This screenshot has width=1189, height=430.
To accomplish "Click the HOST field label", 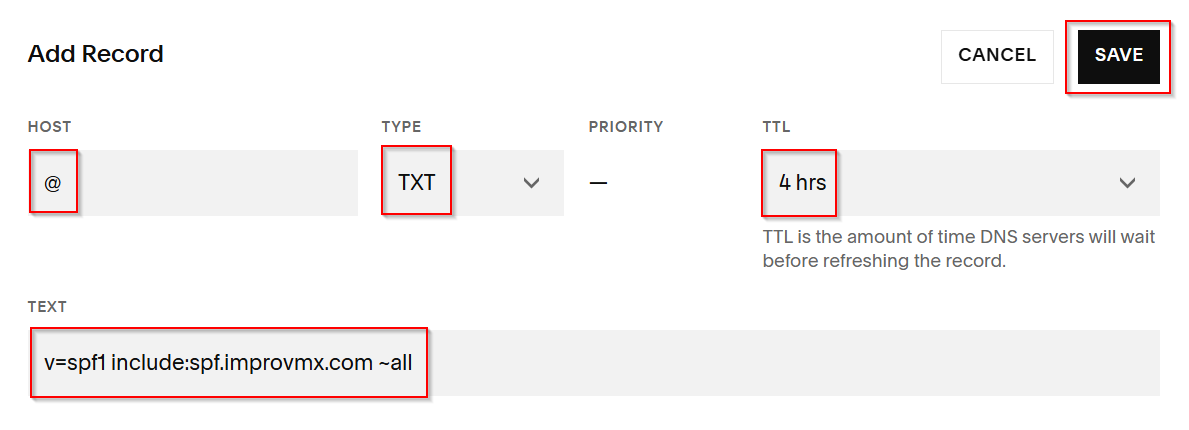I will point(49,127).
